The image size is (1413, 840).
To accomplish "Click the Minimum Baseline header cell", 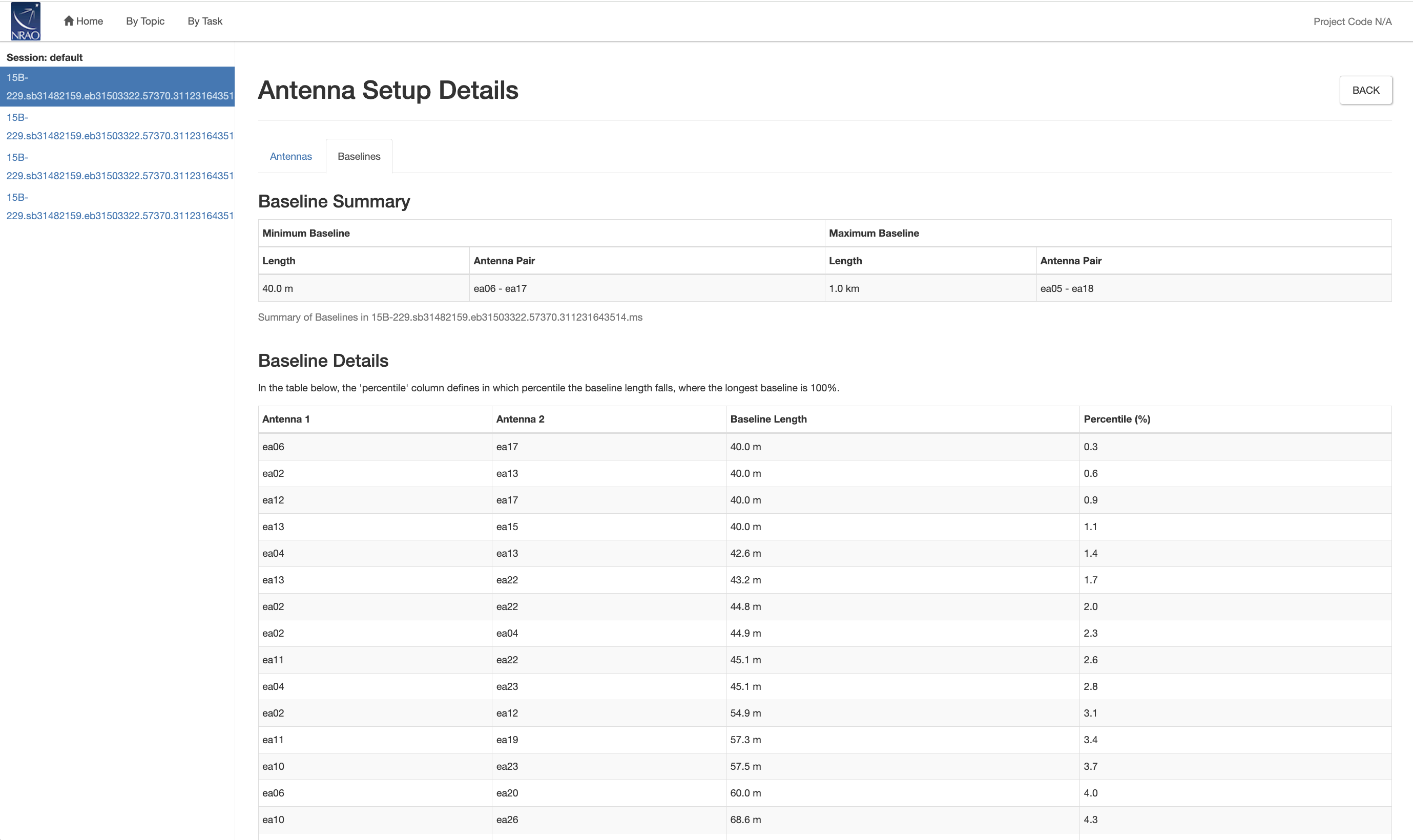I will click(x=541, y=233).
